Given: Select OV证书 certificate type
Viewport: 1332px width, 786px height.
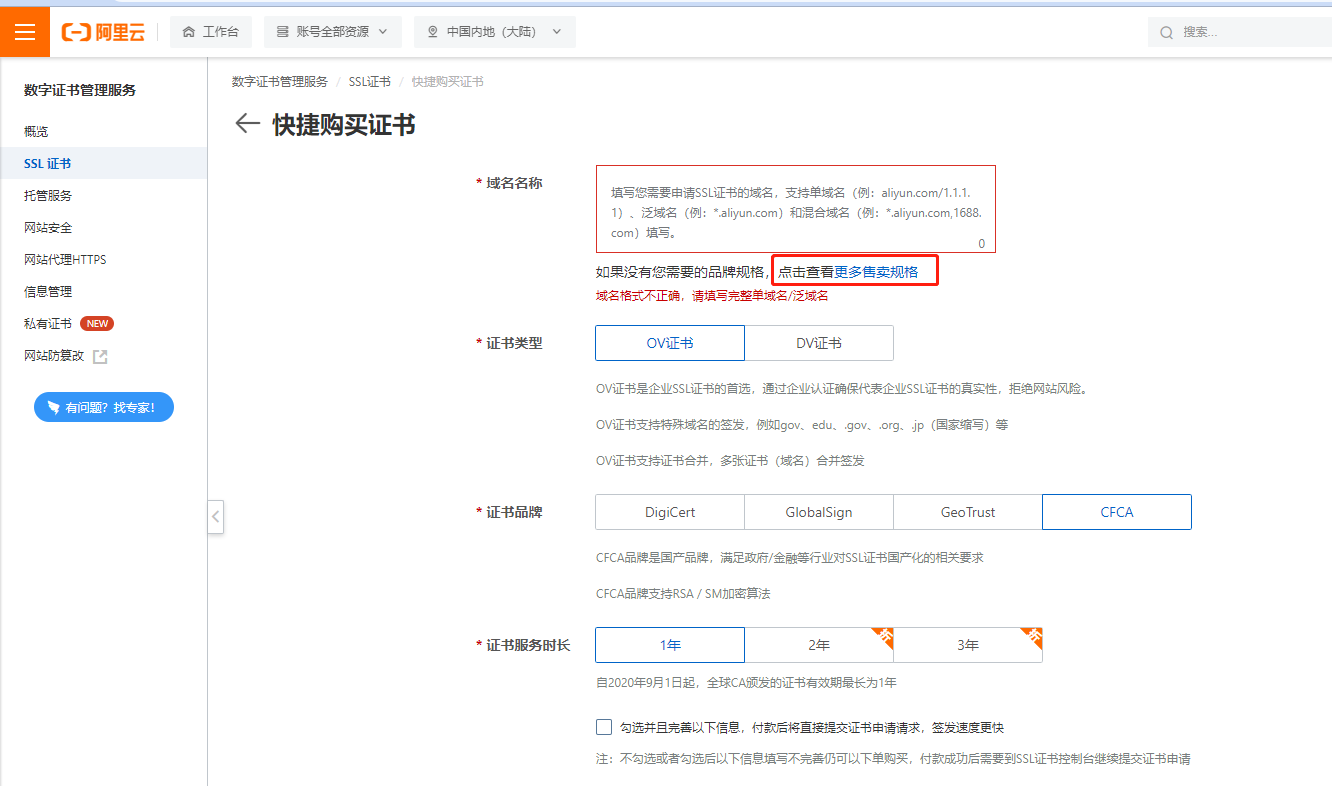Looking at the screenshot, I should coord(670,343).
